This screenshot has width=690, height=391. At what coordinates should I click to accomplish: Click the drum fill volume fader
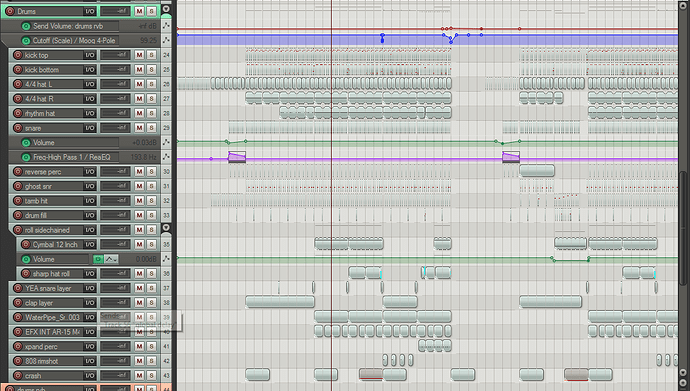(x=115, y=215)
